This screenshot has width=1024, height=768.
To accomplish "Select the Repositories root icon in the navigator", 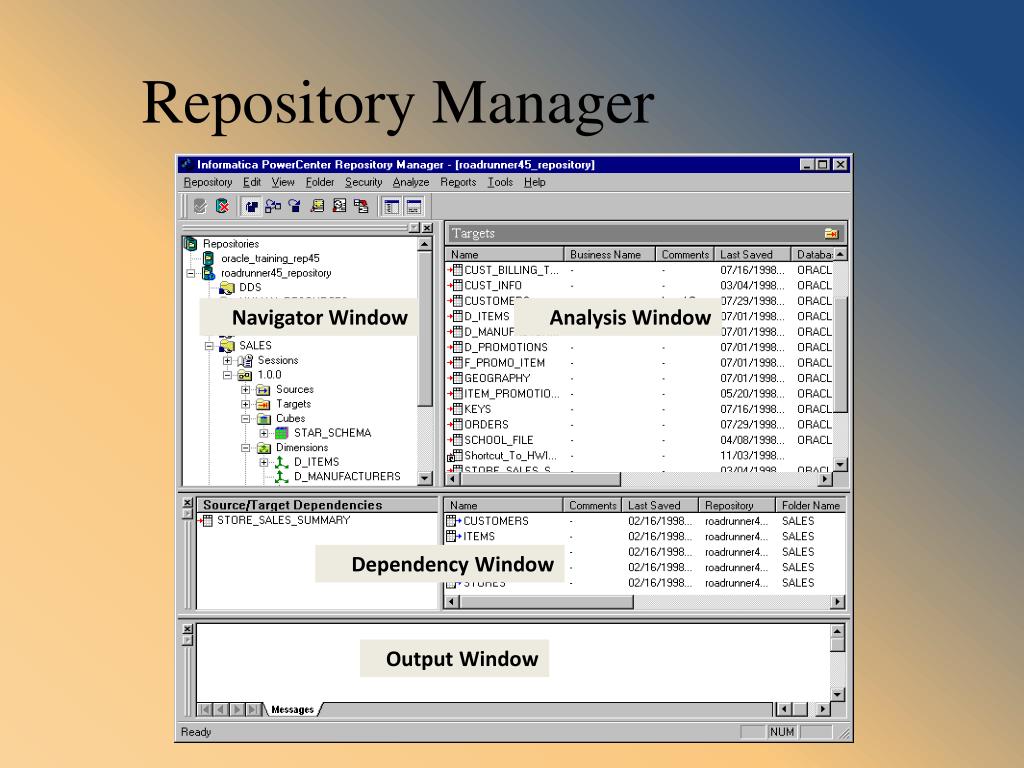I will 191,244.
